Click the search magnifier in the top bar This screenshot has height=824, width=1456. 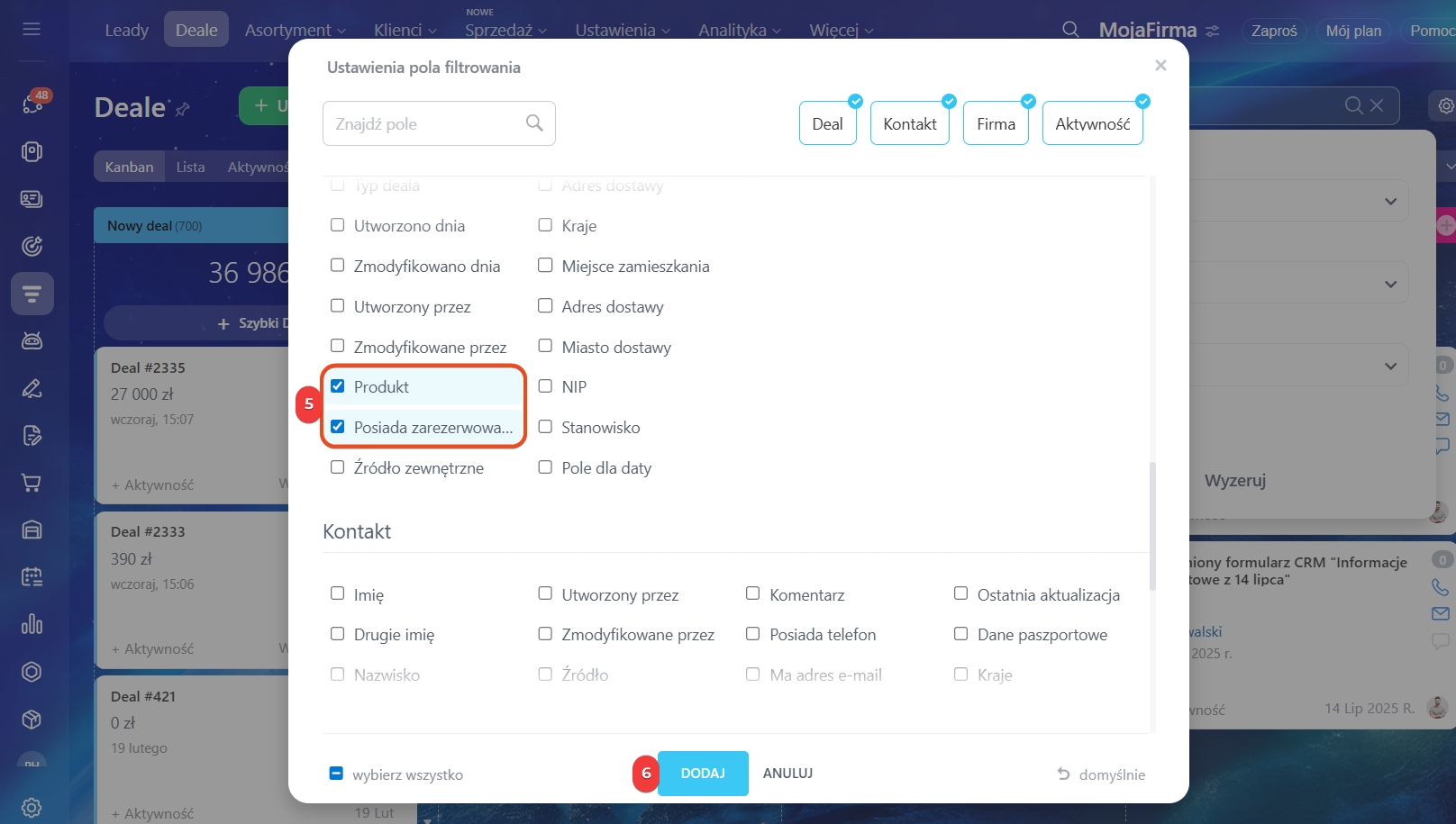(1070, 30)
